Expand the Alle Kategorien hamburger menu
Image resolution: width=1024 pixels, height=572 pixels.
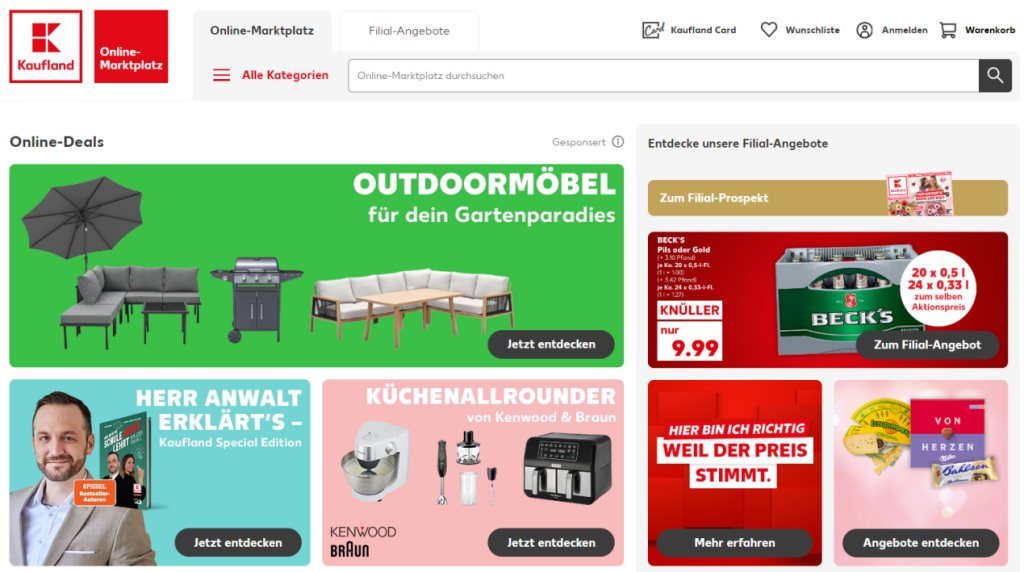pos(221,75)
